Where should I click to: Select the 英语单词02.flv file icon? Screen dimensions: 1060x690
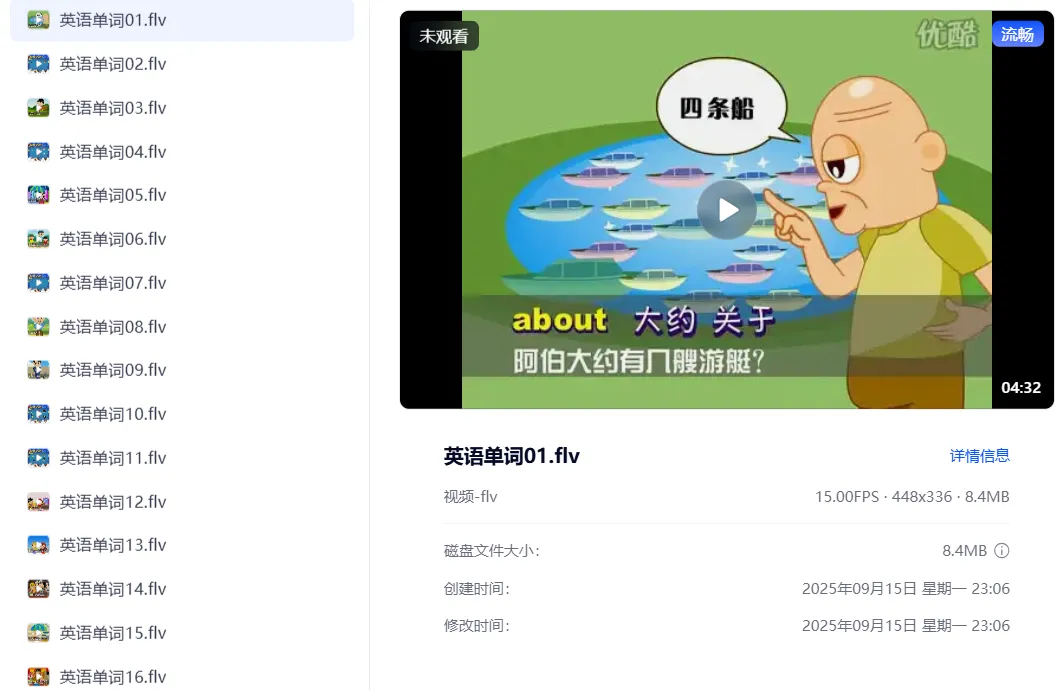[x=39, y=64]
